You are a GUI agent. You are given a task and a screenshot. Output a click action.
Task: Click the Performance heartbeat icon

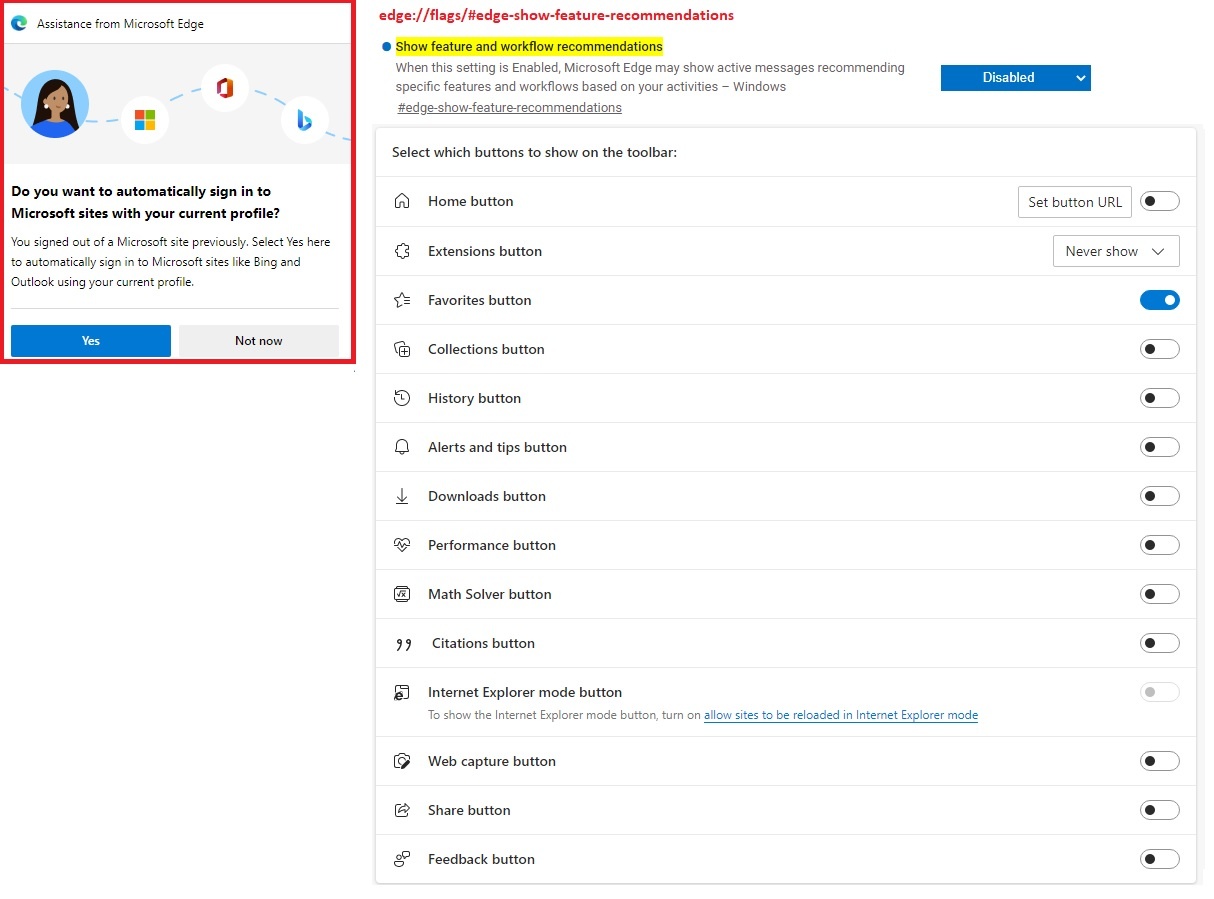point(402,545)
